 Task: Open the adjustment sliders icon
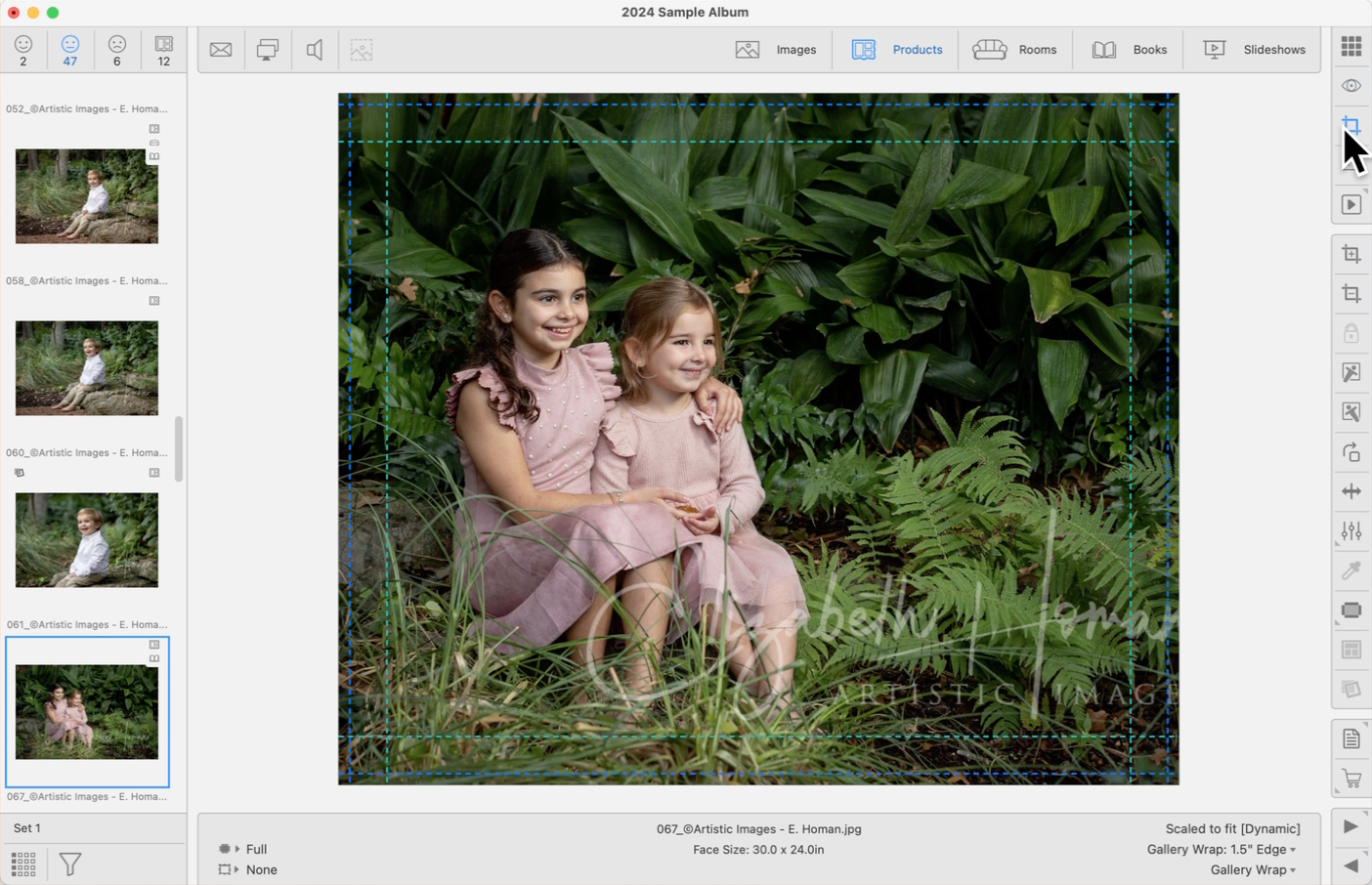[1351, 530]
